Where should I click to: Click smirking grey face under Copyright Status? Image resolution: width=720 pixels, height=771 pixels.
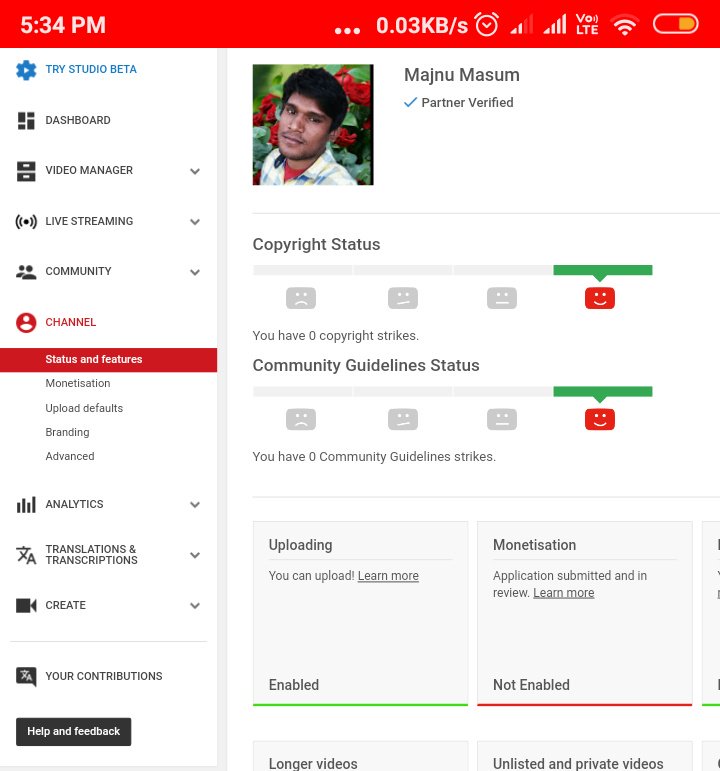click(x=403, y=298)
